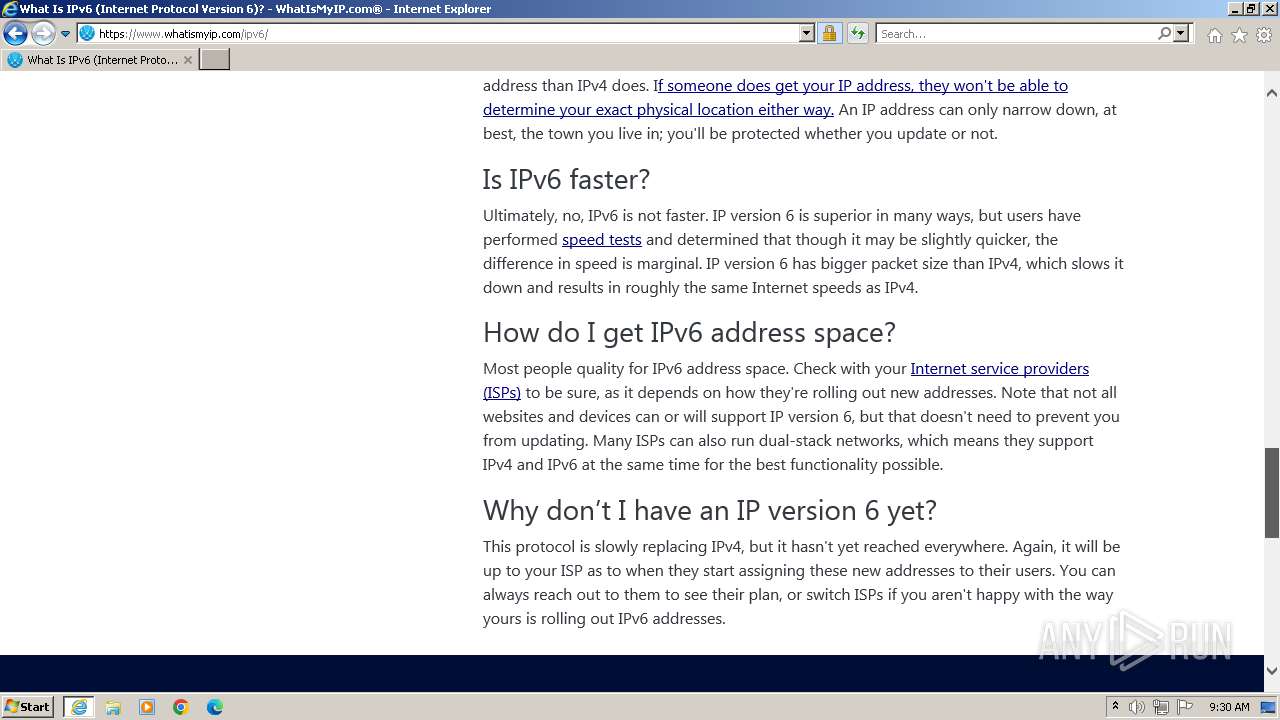Click the site favicon in address bar
The width and height of the screenshot is (1280, 720).
coord(87,33)
